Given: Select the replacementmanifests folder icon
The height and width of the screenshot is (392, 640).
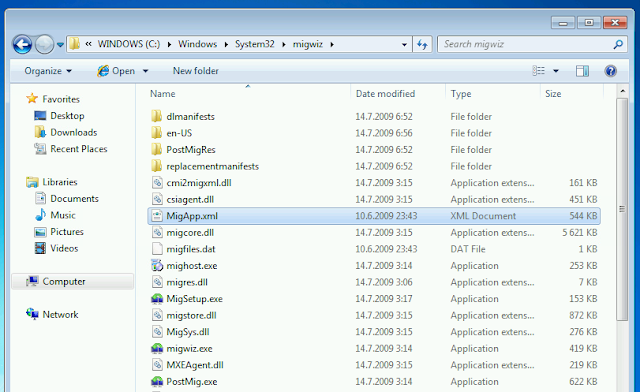Looking at the screenshot, I should tap(157, 166).
